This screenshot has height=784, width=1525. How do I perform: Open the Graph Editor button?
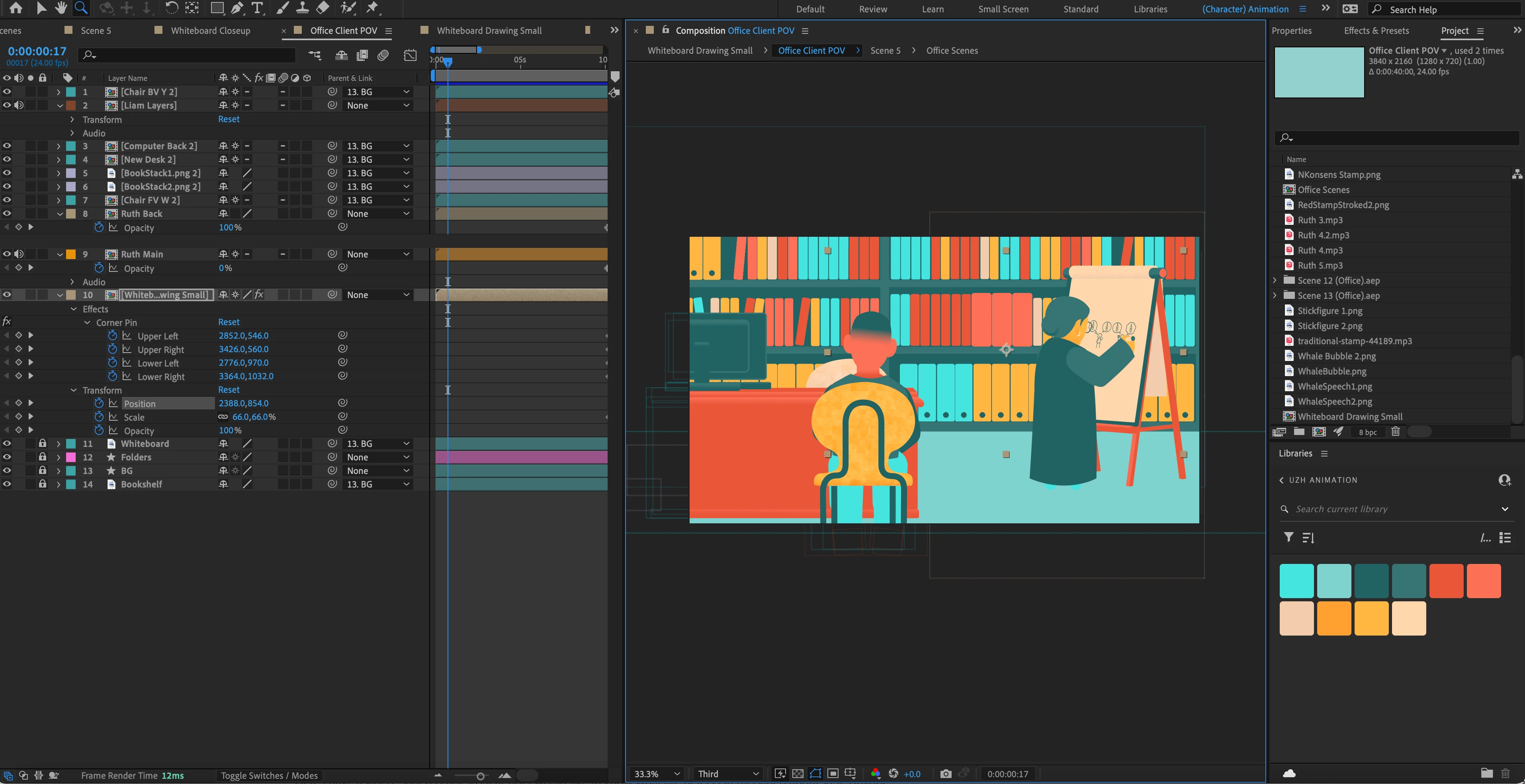(x=410, y=56)
